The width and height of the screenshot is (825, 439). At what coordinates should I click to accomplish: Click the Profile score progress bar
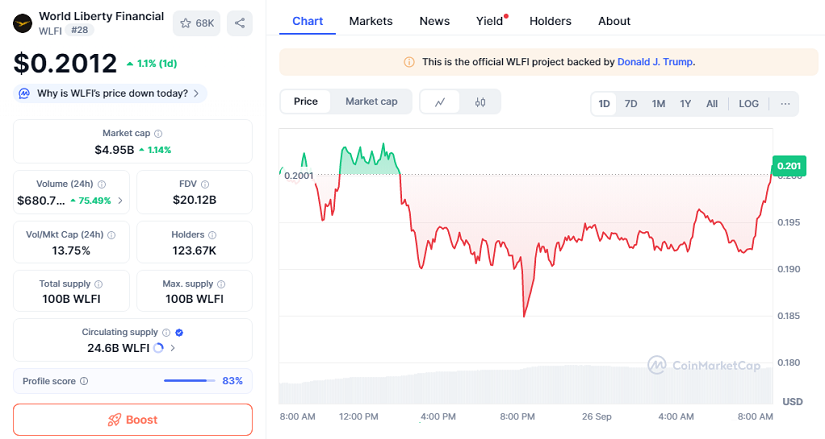point(189,381)
